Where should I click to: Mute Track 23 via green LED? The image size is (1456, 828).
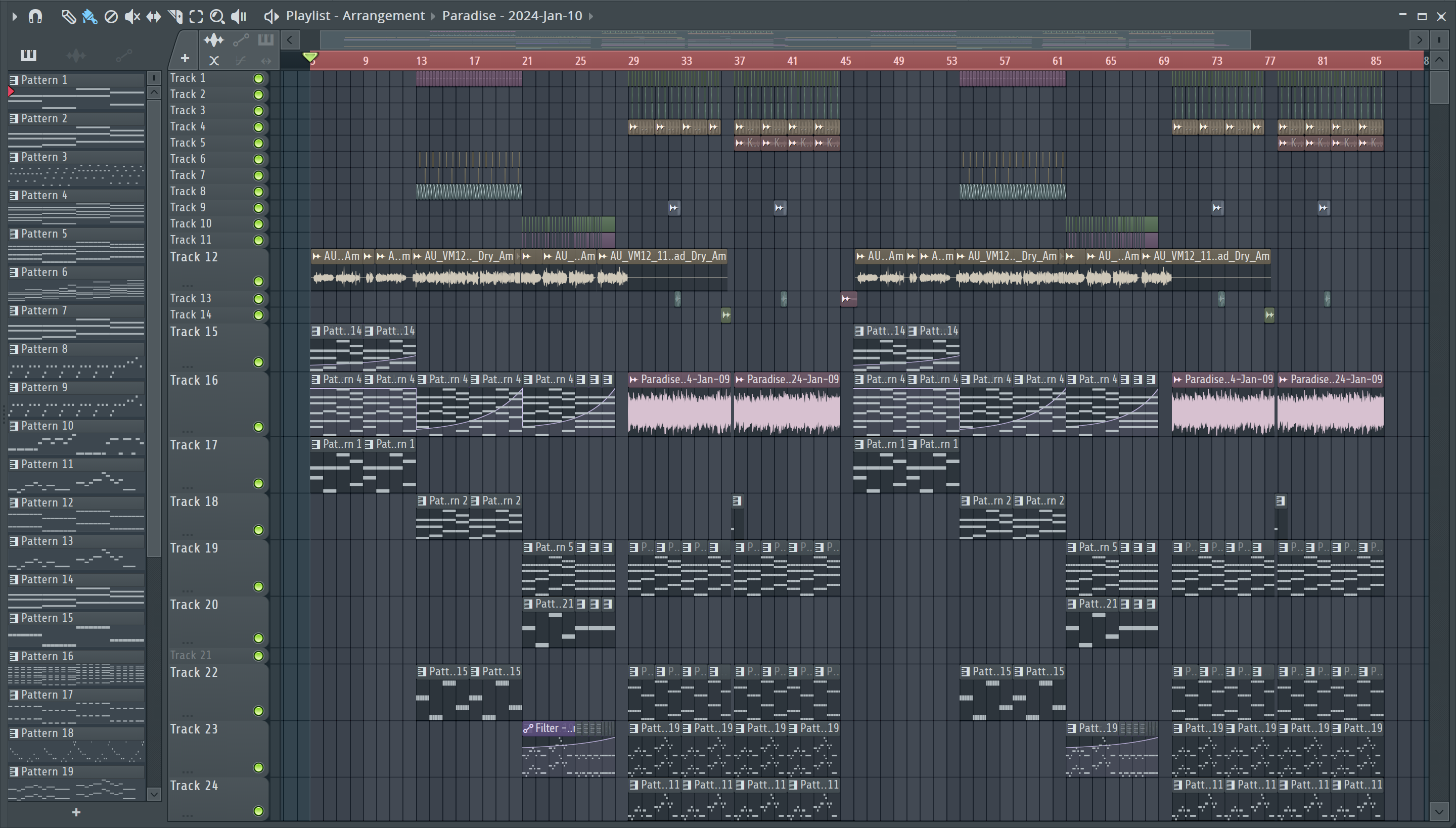point(258,768)
